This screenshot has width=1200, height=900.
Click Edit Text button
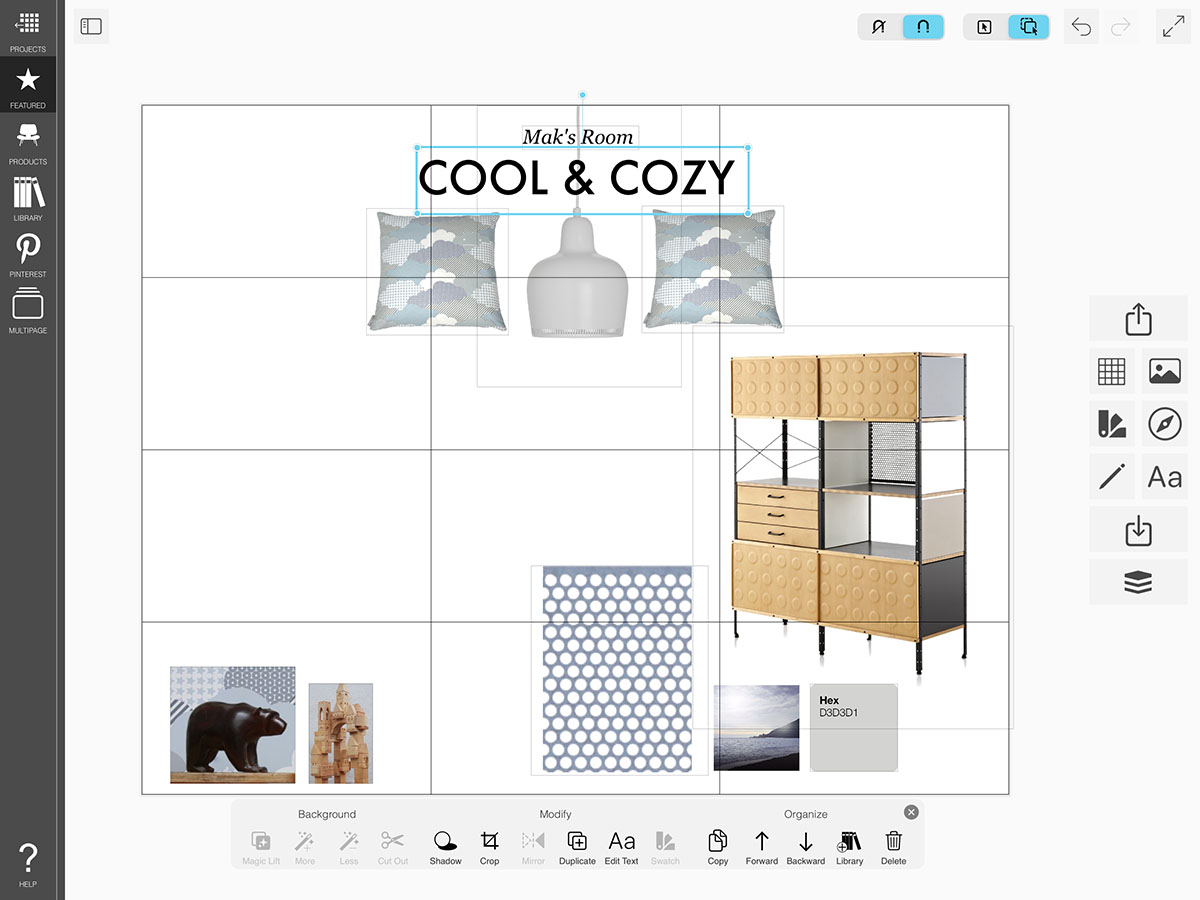tap(621, 846)
